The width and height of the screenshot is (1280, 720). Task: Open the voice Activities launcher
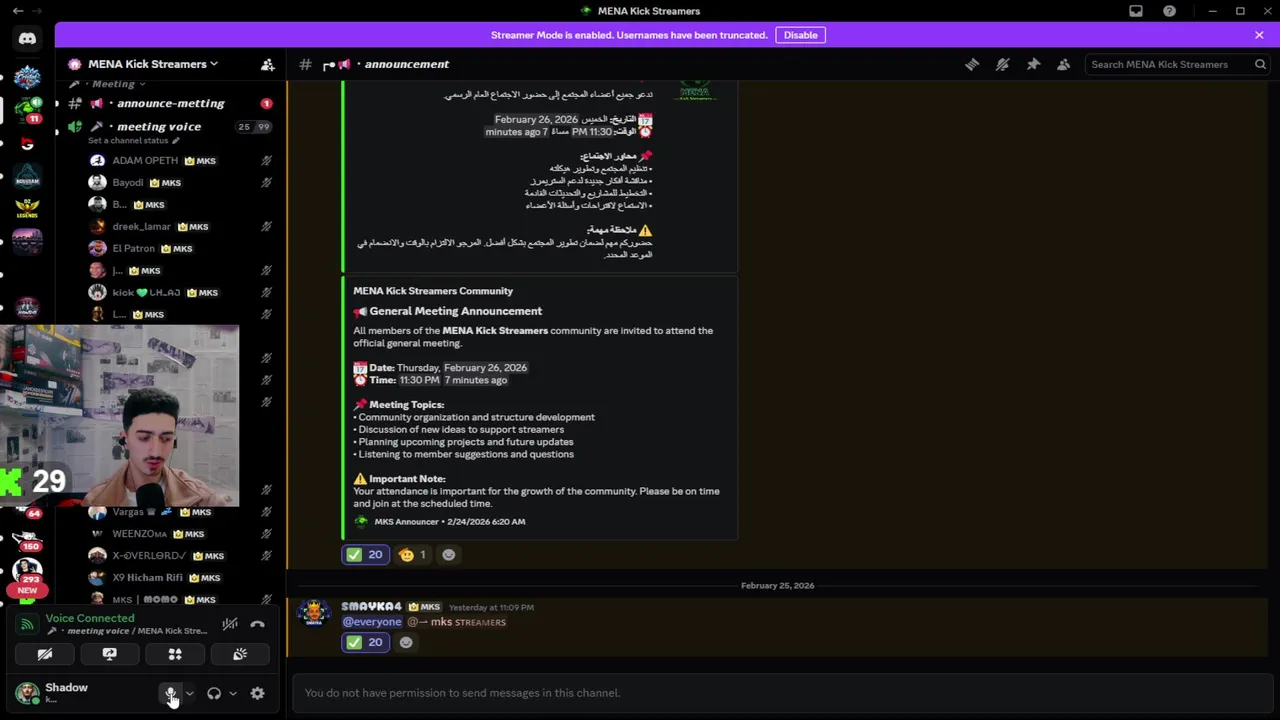[175, 654]
